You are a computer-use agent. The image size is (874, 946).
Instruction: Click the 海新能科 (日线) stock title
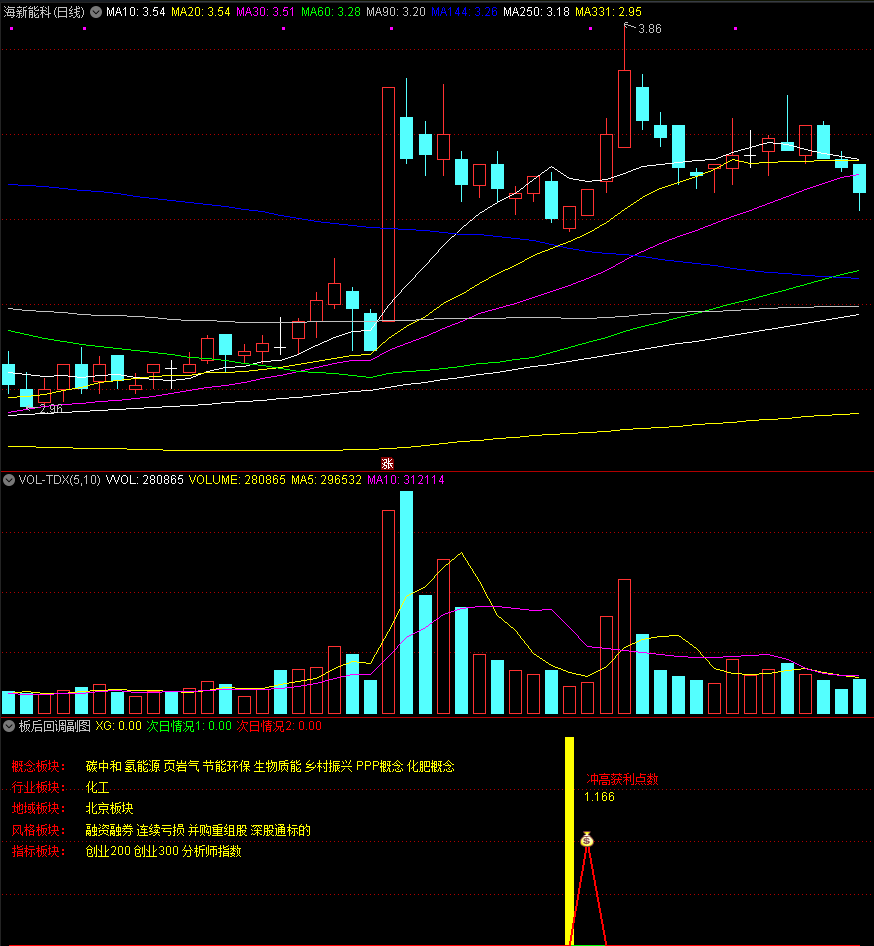pos(44,12)
